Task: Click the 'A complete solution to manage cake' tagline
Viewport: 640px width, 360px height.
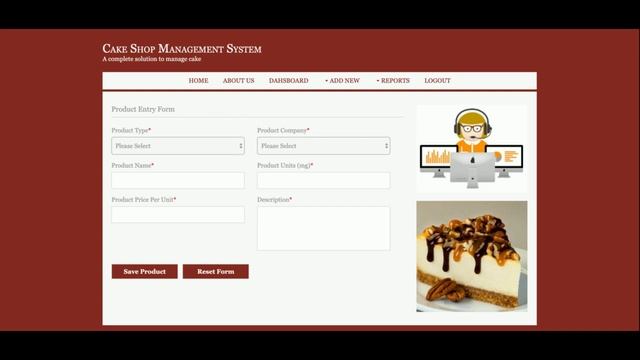Action: pos(152,59)
